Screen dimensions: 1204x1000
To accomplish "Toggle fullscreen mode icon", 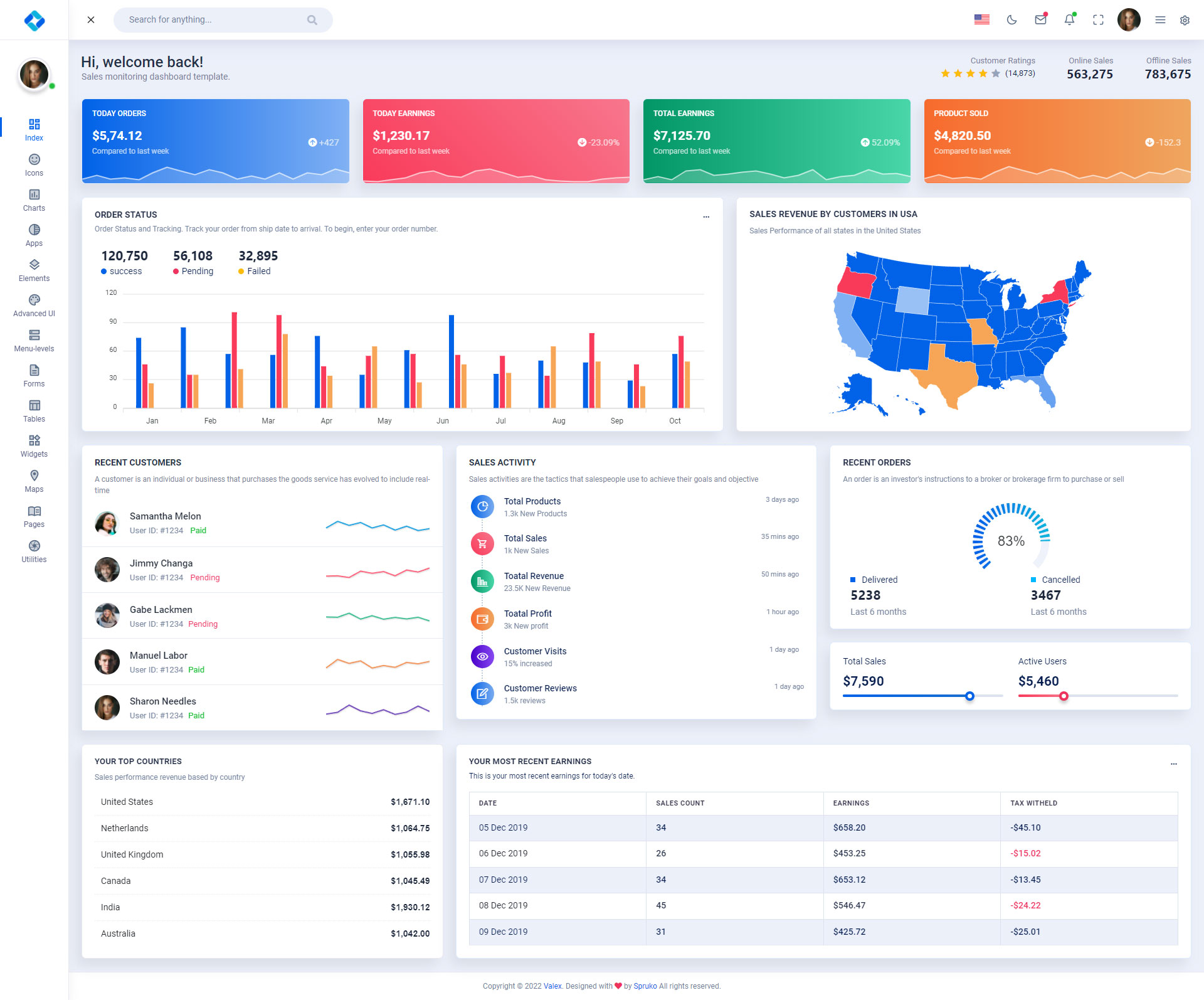I will coord(1098,20).
